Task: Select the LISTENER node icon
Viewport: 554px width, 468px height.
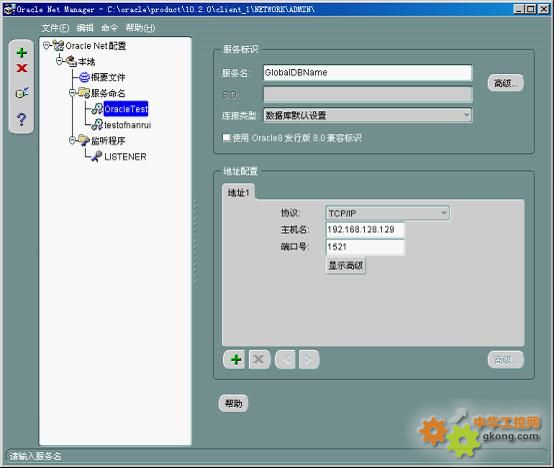Action: [x=96, y=156]
